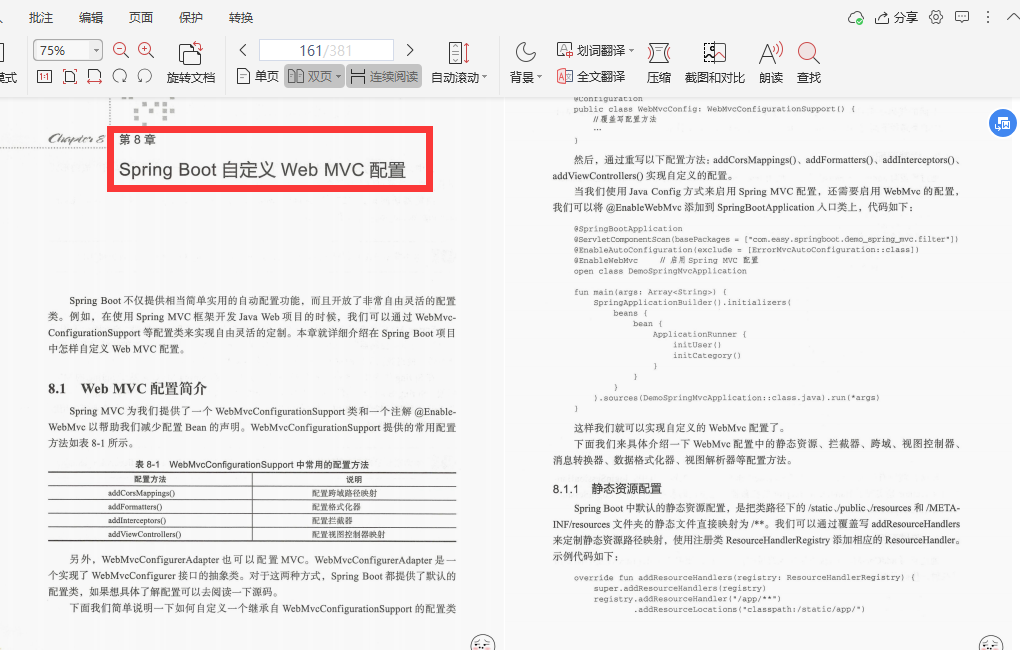The height and width of the screenshot is (650, 1020).
Task: Open the settings gear icon
Action: [x=935, y=18]
